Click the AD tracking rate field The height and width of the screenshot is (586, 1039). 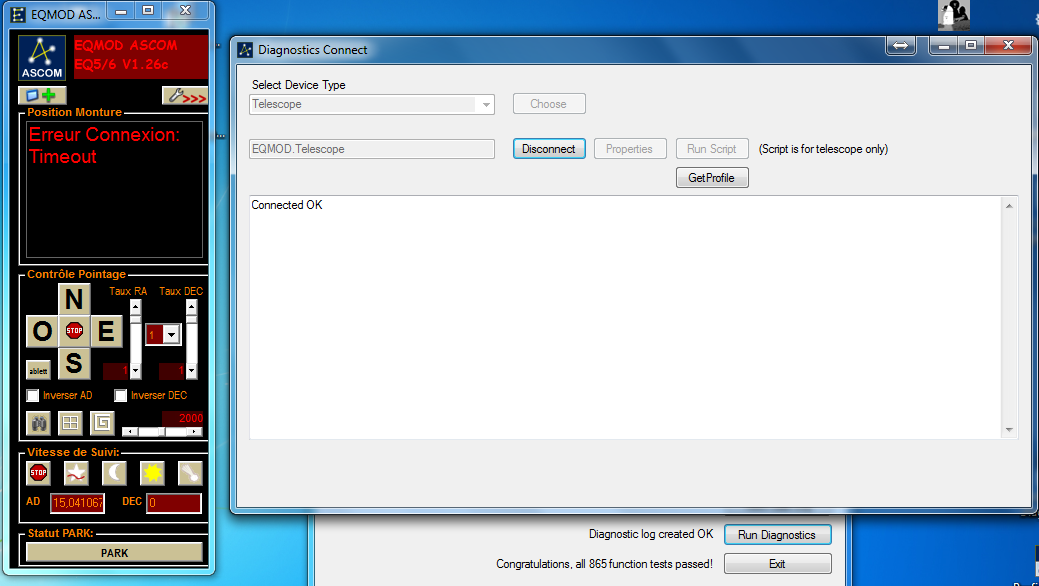click(x=78, y=503)
